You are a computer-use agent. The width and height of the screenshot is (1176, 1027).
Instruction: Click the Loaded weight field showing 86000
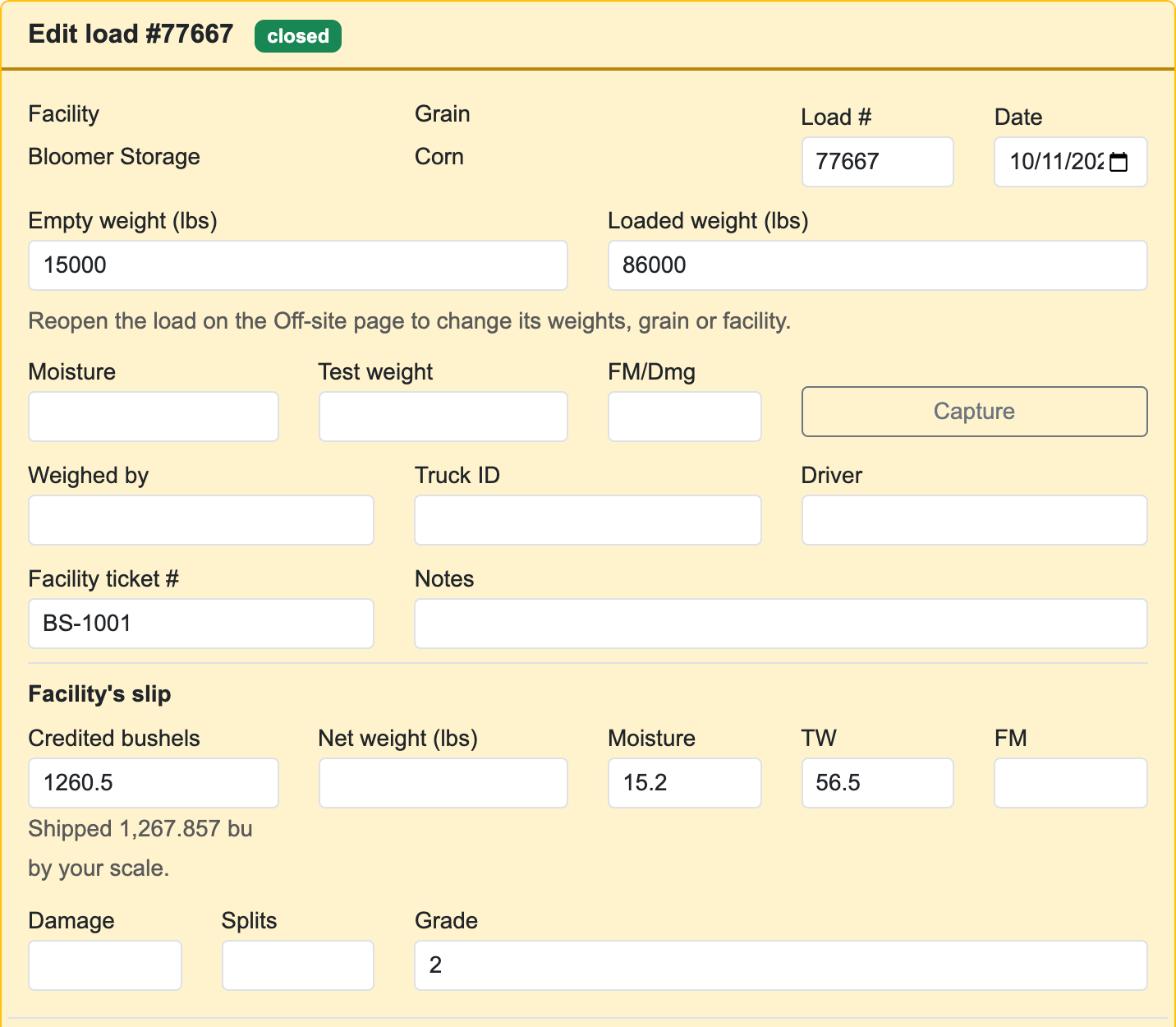click(877, 265)
